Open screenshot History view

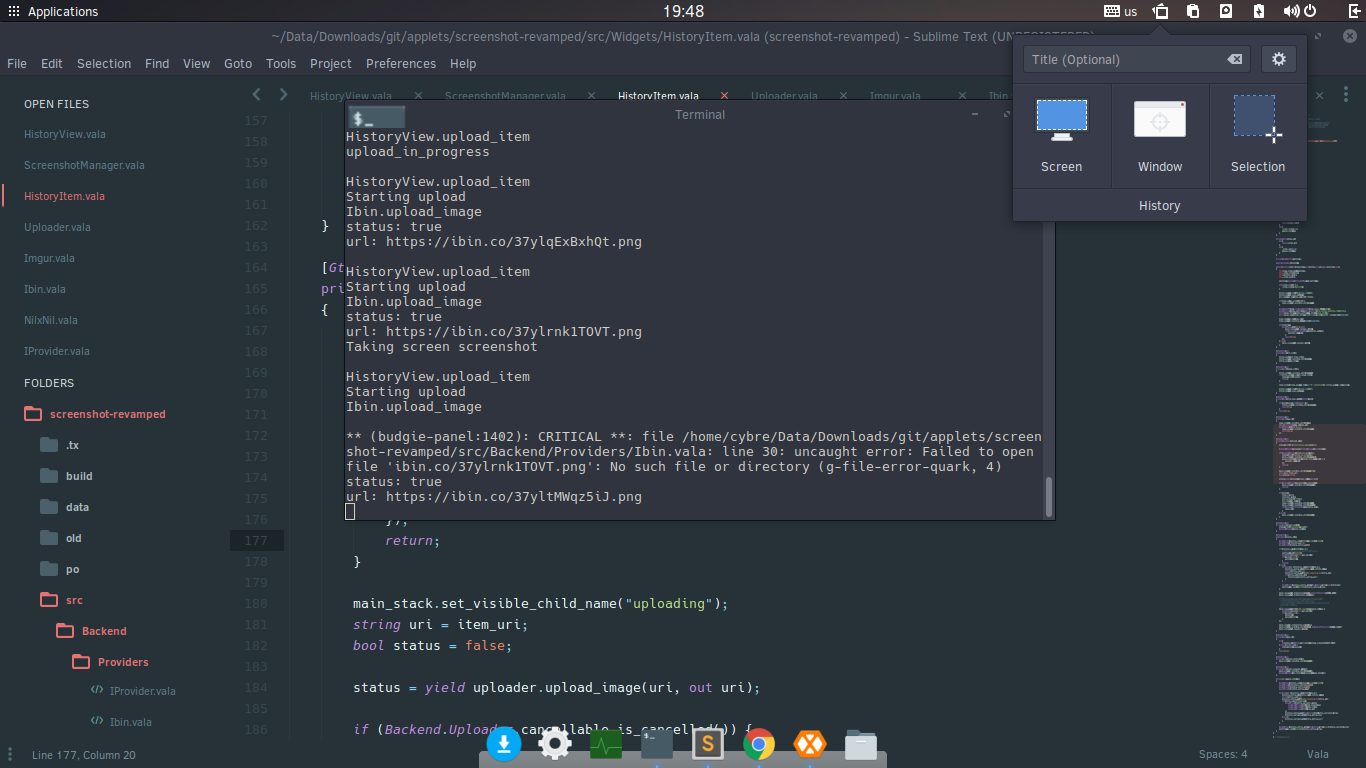1160,205
